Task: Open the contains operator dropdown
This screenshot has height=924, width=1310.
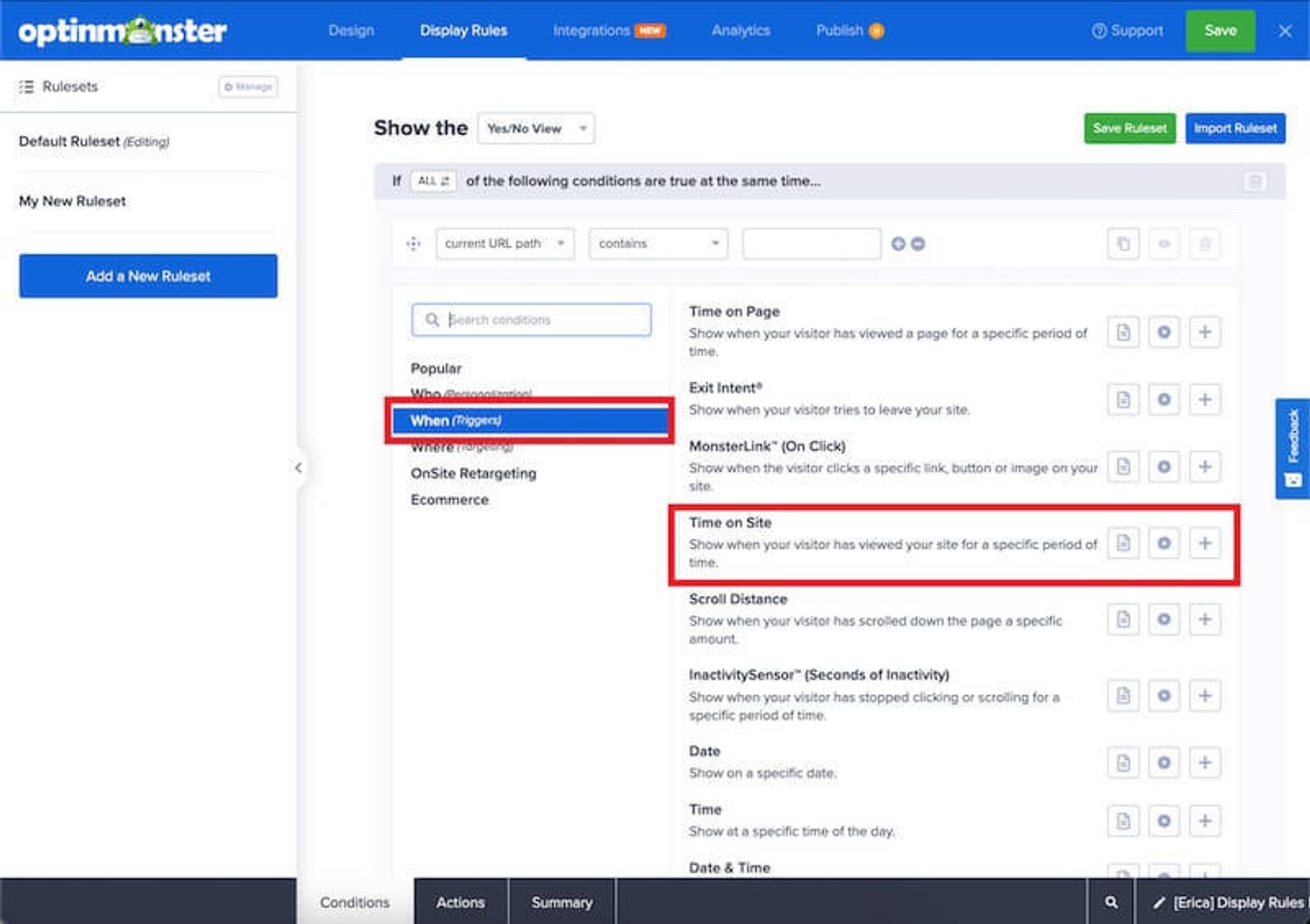Action: [658, 244]
